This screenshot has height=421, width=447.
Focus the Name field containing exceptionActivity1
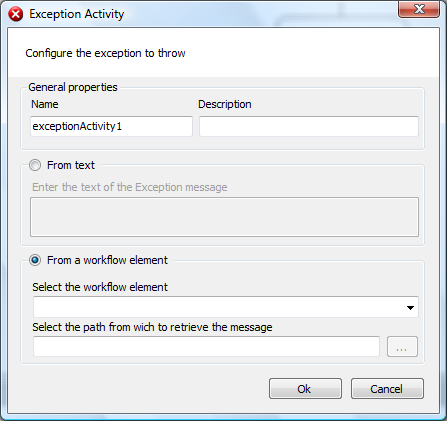click(x=111, y=126)
